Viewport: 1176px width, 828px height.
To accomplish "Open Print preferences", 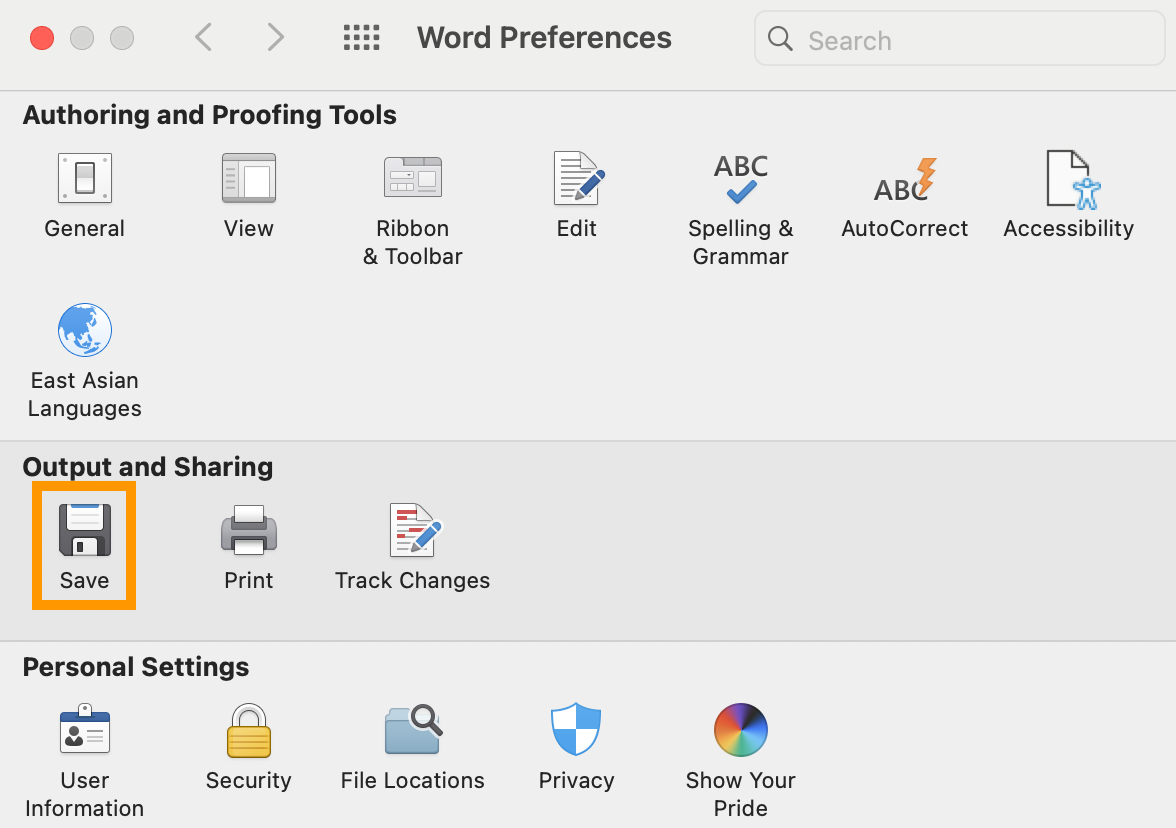I will click(x=248, y=532).
